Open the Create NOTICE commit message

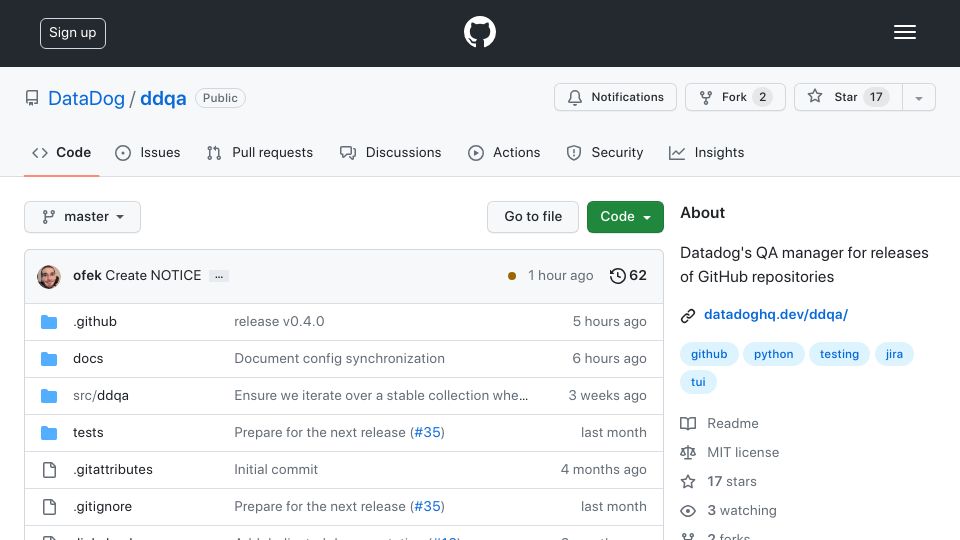tap(153, 276)
